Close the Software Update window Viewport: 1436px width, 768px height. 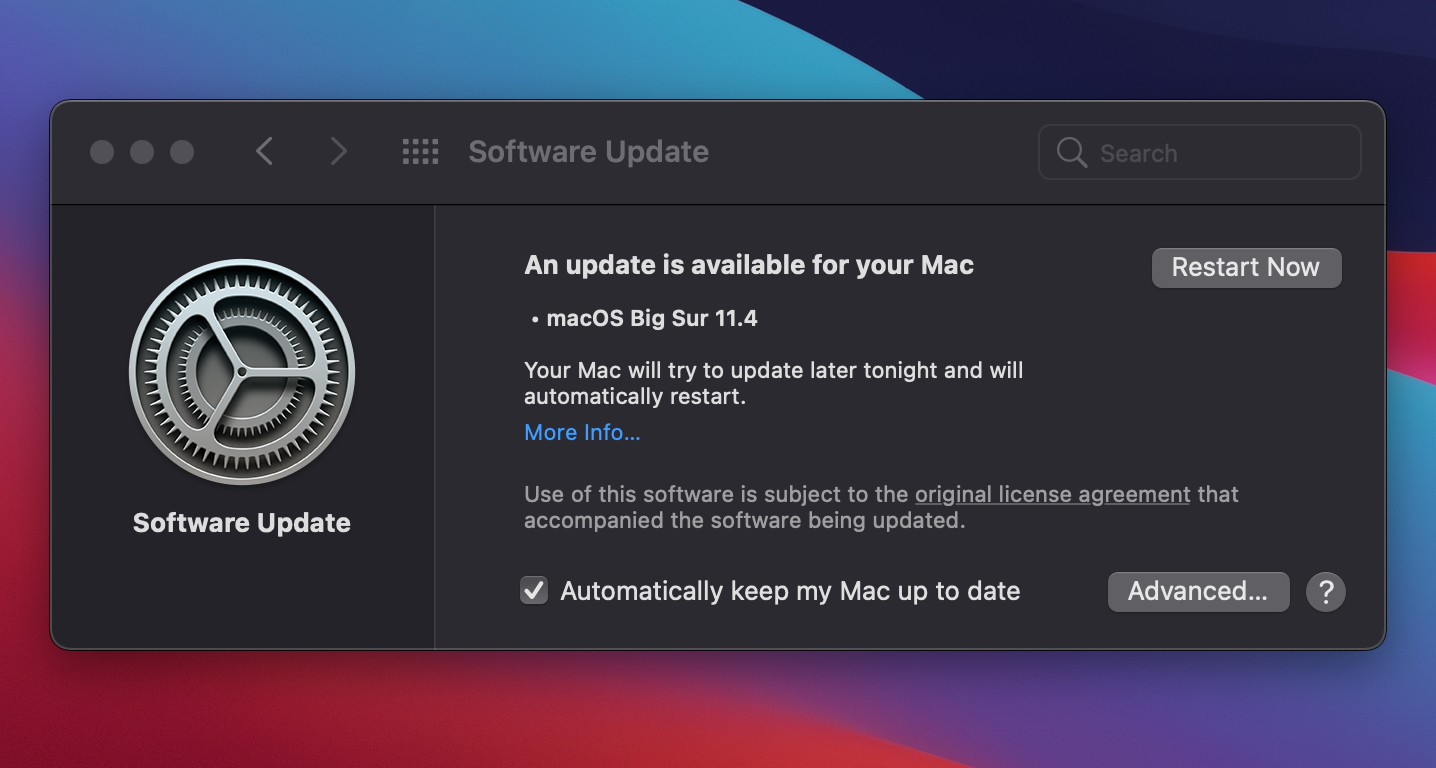102,152
